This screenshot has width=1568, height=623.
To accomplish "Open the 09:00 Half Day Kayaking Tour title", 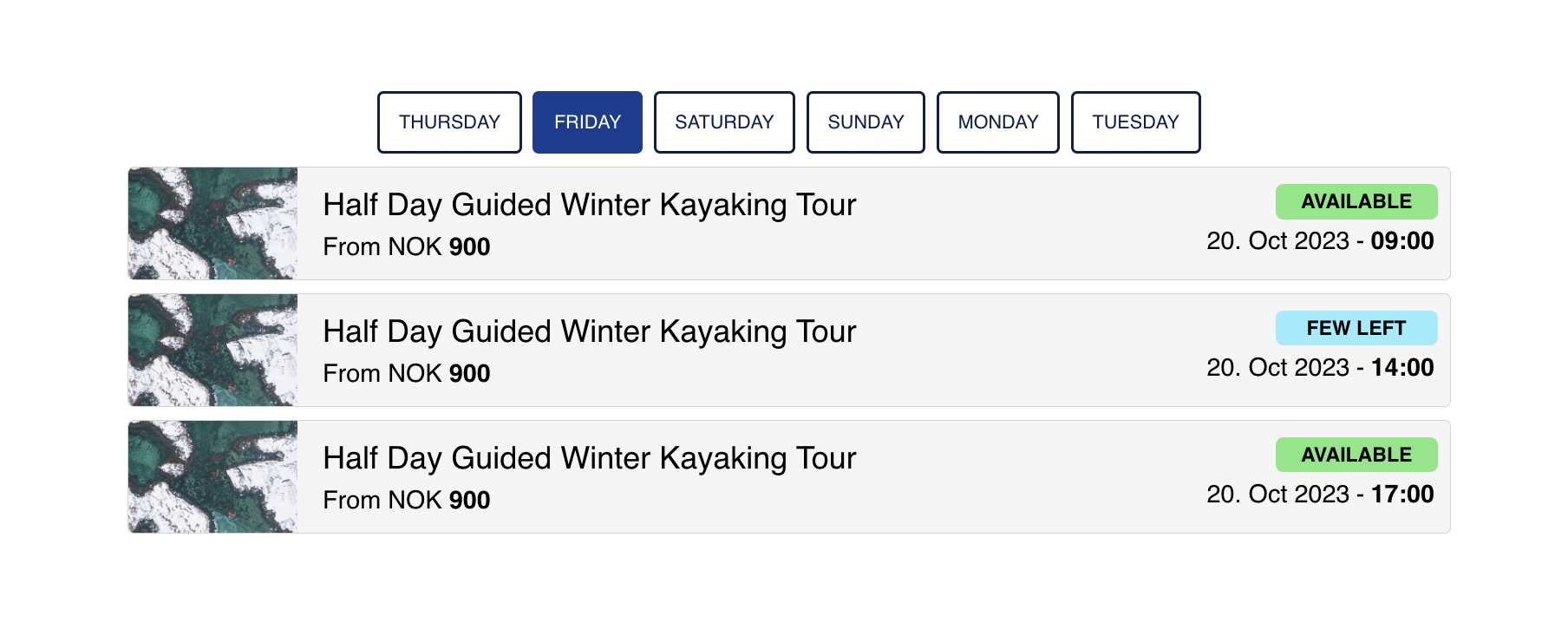I will [x=589, y=205].
